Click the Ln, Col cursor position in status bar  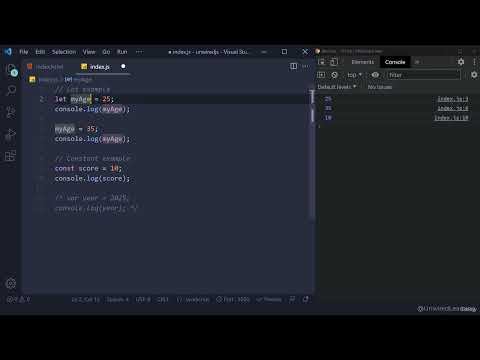85,299
